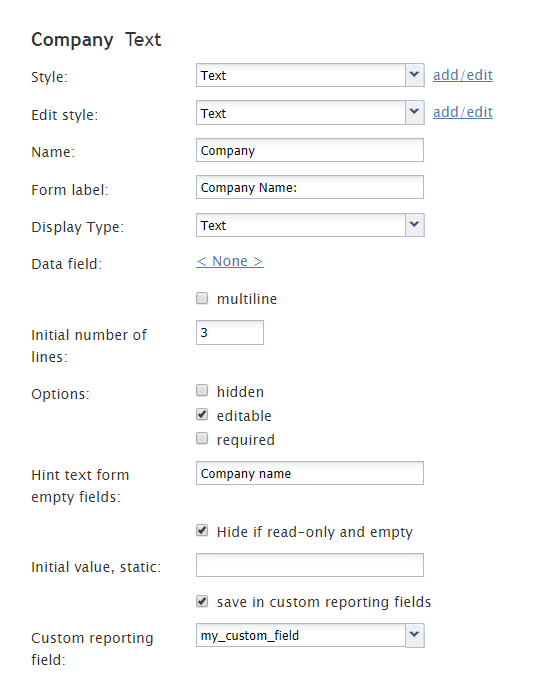This screenshot has height=678, width=536.
Task: Expand the Custom reporting field dropdown
Action: pos(415,635)
